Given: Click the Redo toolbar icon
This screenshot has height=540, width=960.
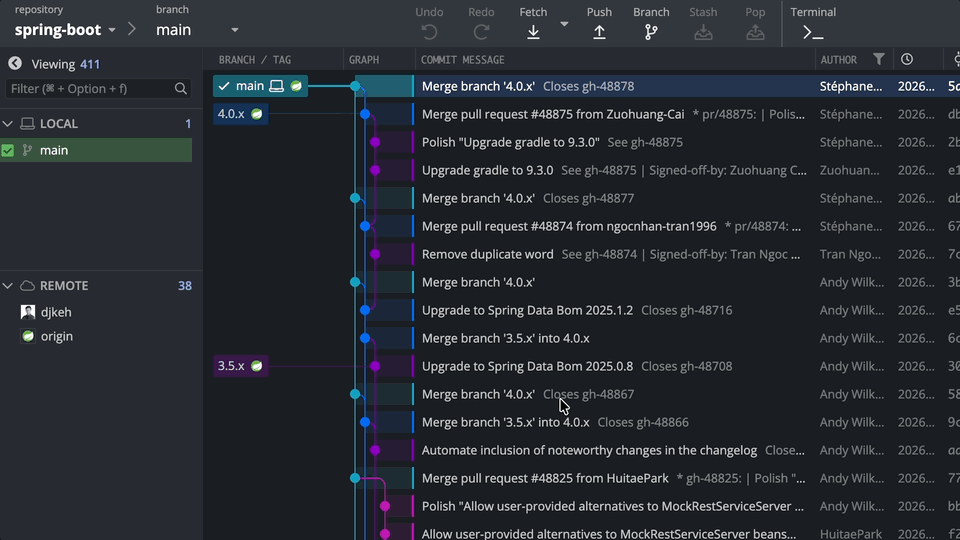Looking at the screenshot, I should coord(481,31).
